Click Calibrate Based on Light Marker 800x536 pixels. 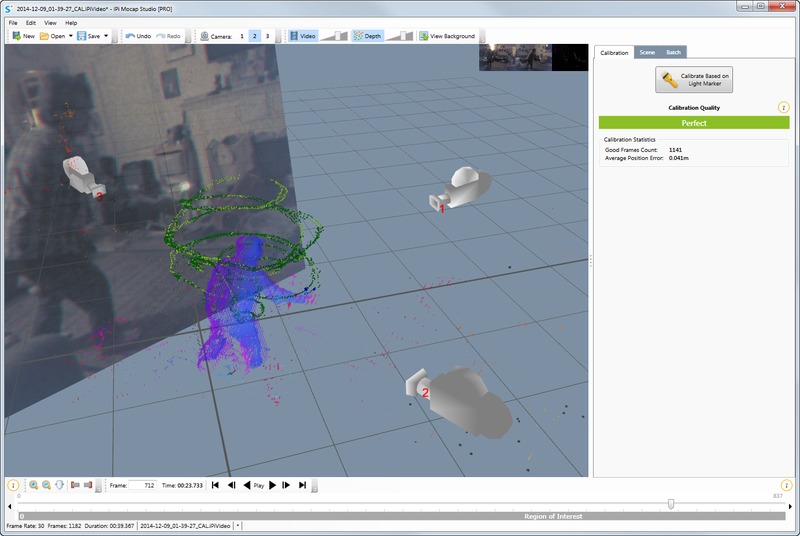pos(694,80)
